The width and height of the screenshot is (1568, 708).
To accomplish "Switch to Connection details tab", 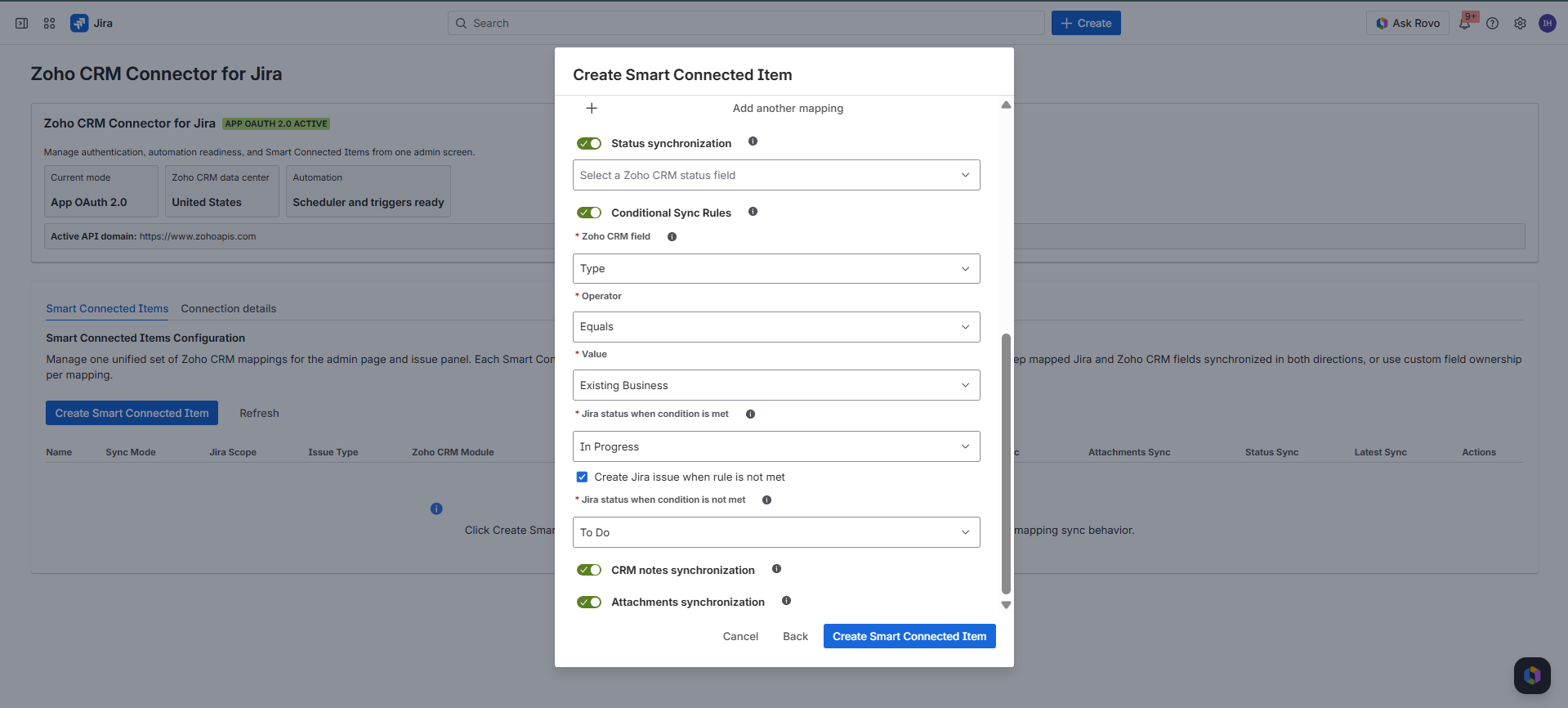I will click(229, 308).
